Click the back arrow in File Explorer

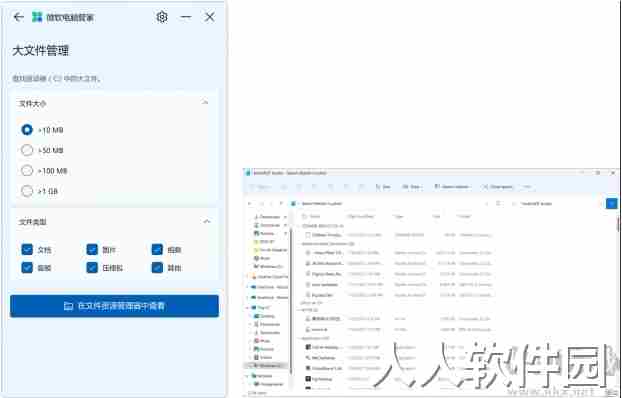pyautogui.click(x=250, y=204)
